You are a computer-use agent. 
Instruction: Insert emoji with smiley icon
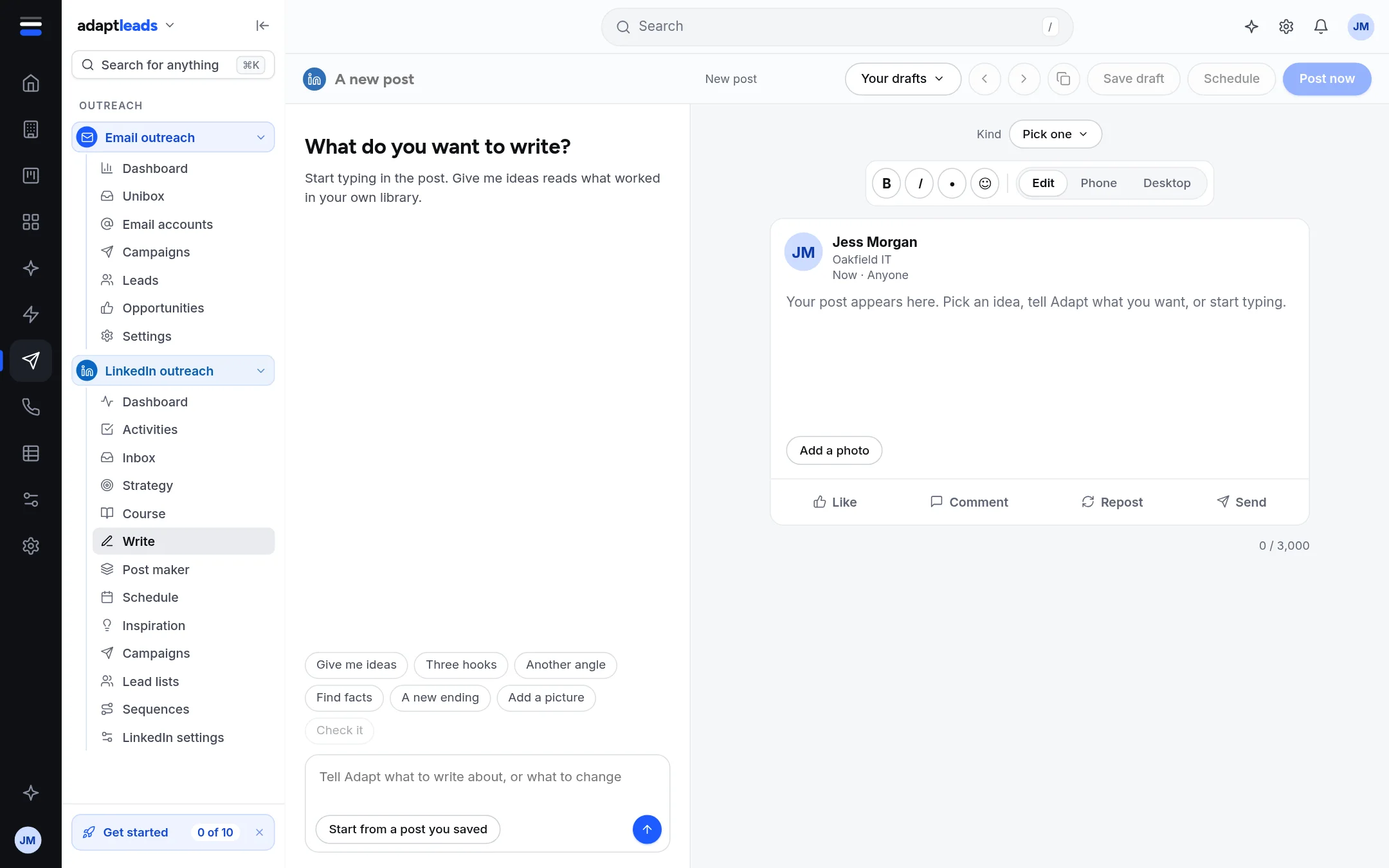[985, 184]
